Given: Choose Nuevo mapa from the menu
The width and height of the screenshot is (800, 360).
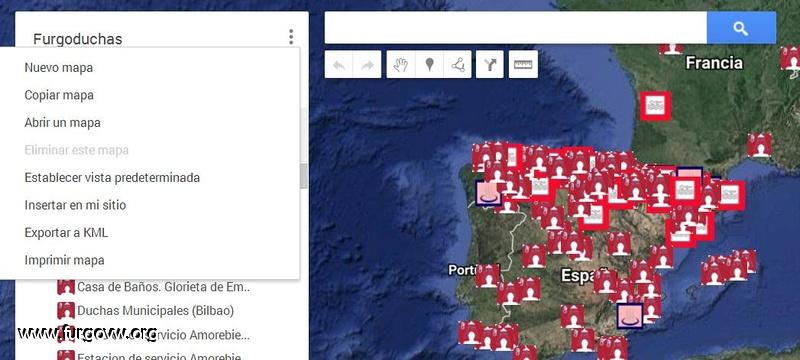Looking at the screenshot, I should click(59, 68).
